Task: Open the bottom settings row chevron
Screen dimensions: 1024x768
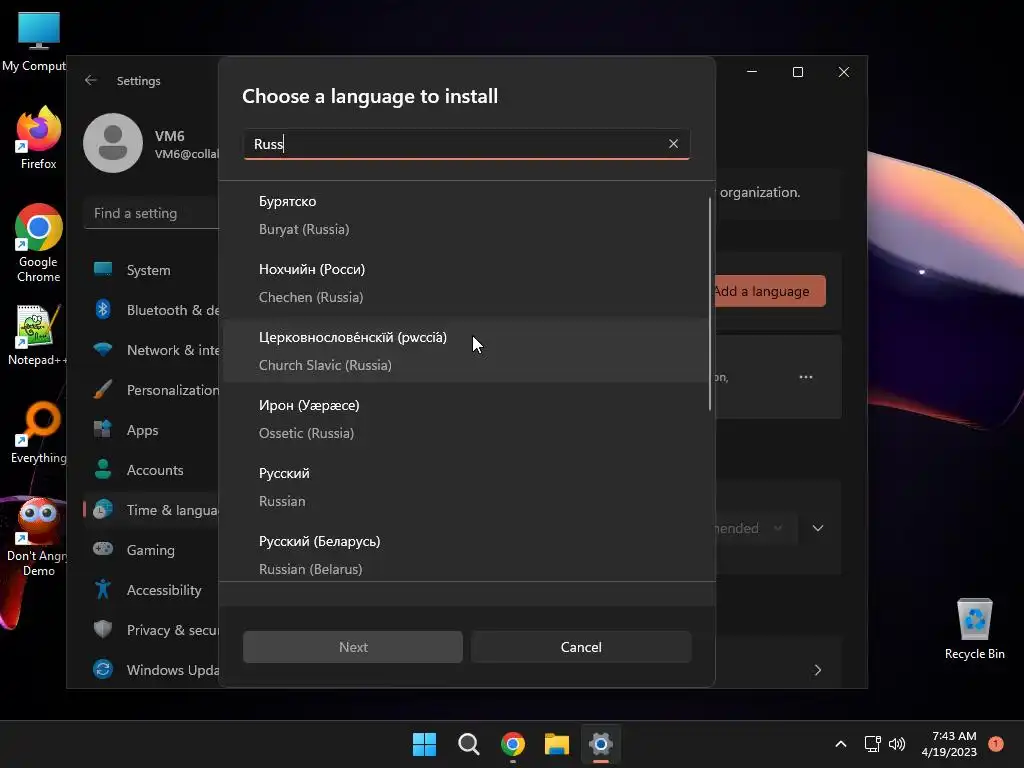Action: (x=818, y=670)
